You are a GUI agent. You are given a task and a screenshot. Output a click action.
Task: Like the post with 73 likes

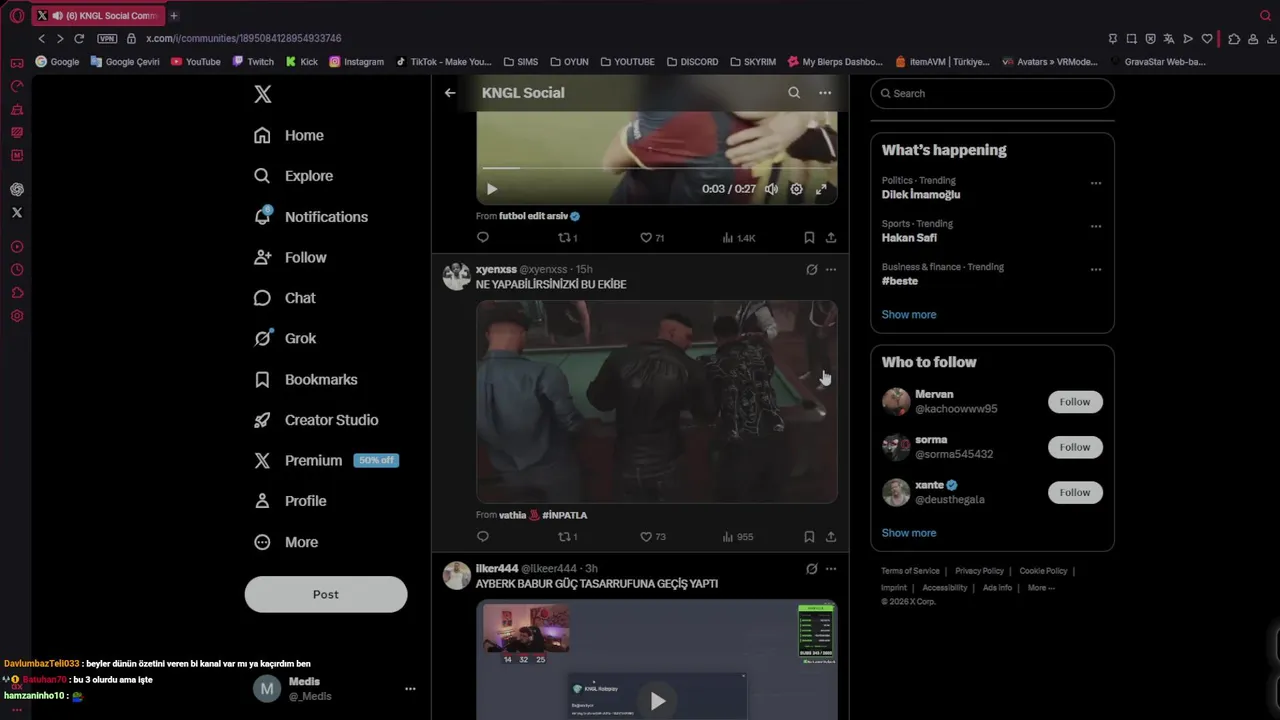pyautogui.click(x=652, y=537)
